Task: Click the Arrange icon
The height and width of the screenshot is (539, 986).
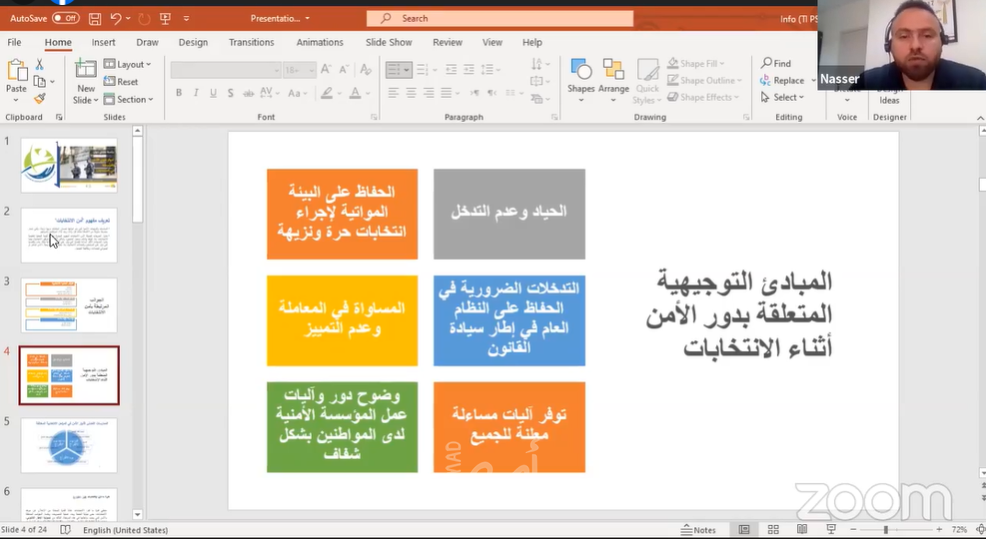Action: [x=613, y=69]
